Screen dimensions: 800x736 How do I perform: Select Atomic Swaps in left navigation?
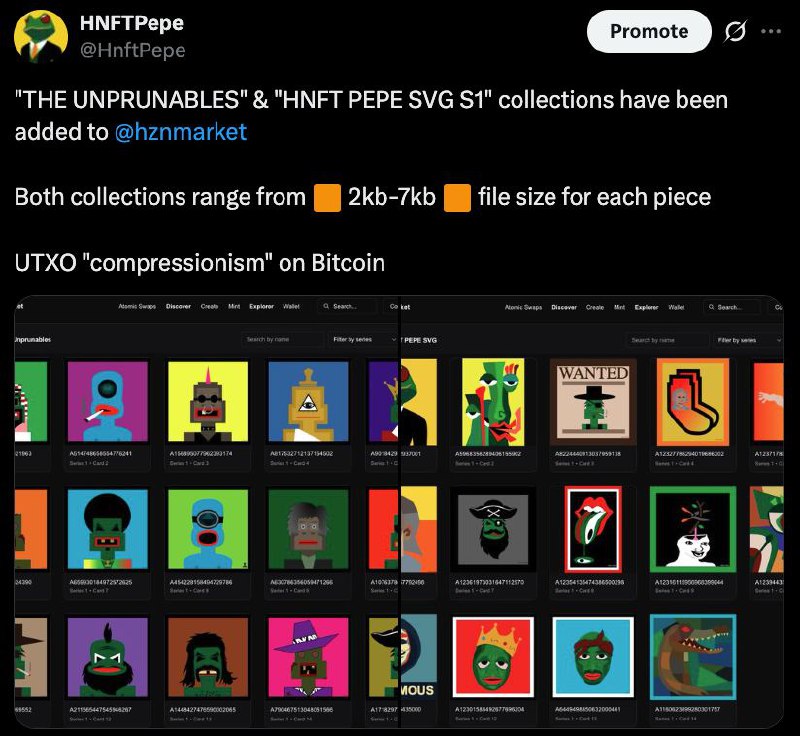pos(137,307)
